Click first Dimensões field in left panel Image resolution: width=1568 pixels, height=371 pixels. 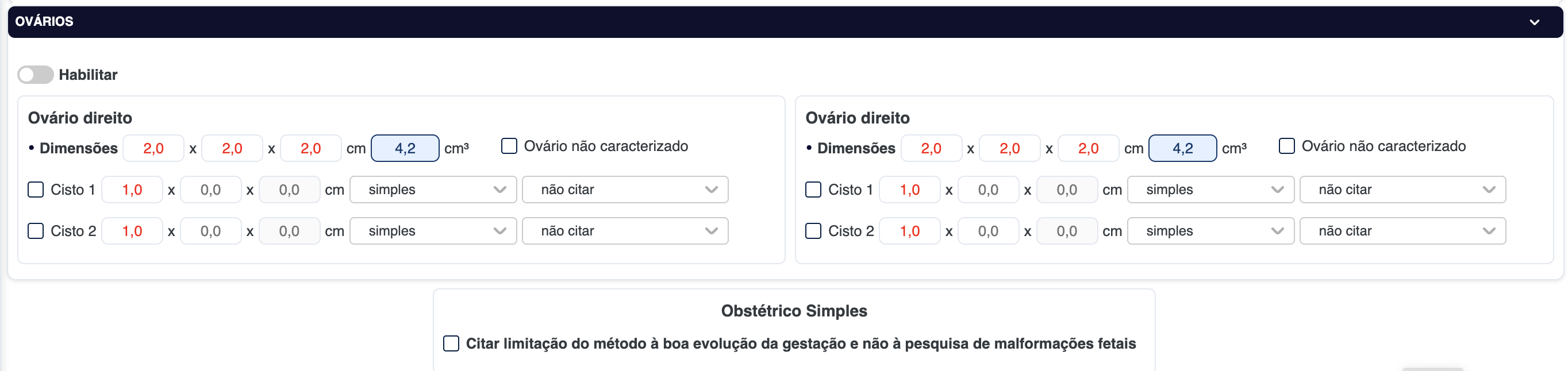point(153,148)
